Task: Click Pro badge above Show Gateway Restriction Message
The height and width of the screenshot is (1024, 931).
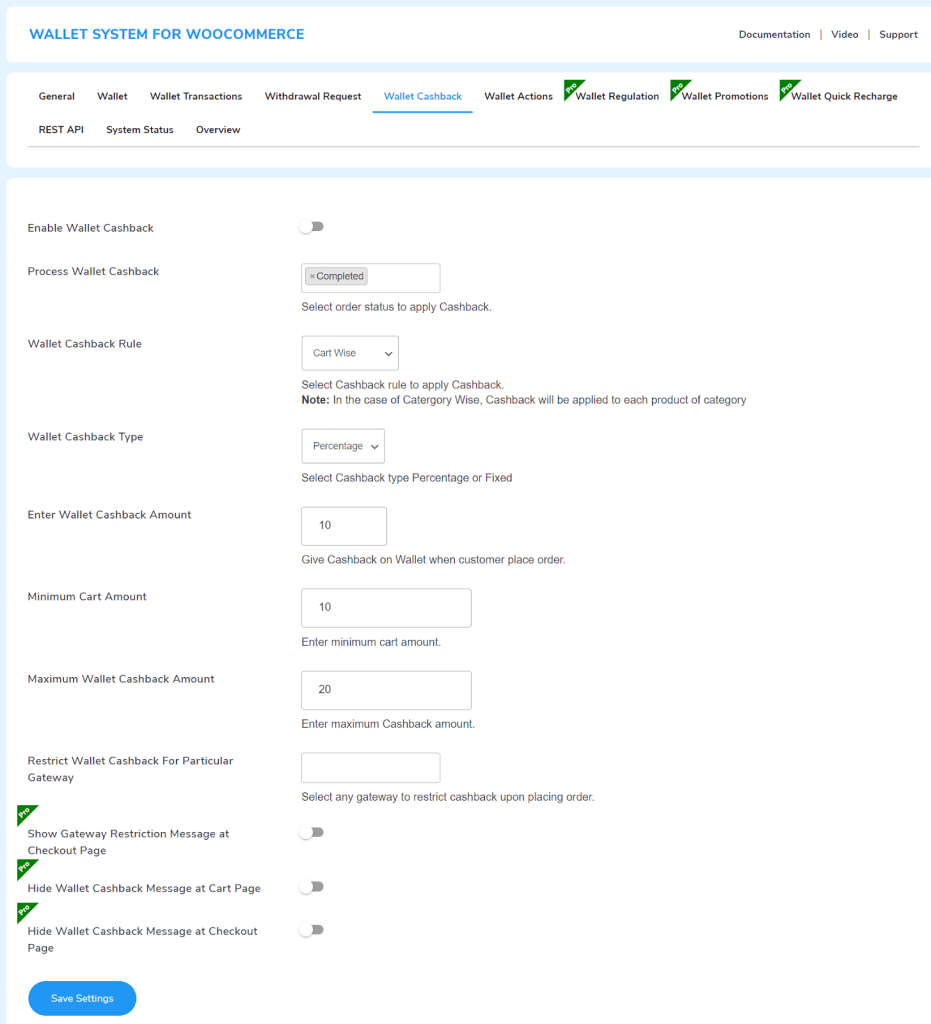Action: 26,814
